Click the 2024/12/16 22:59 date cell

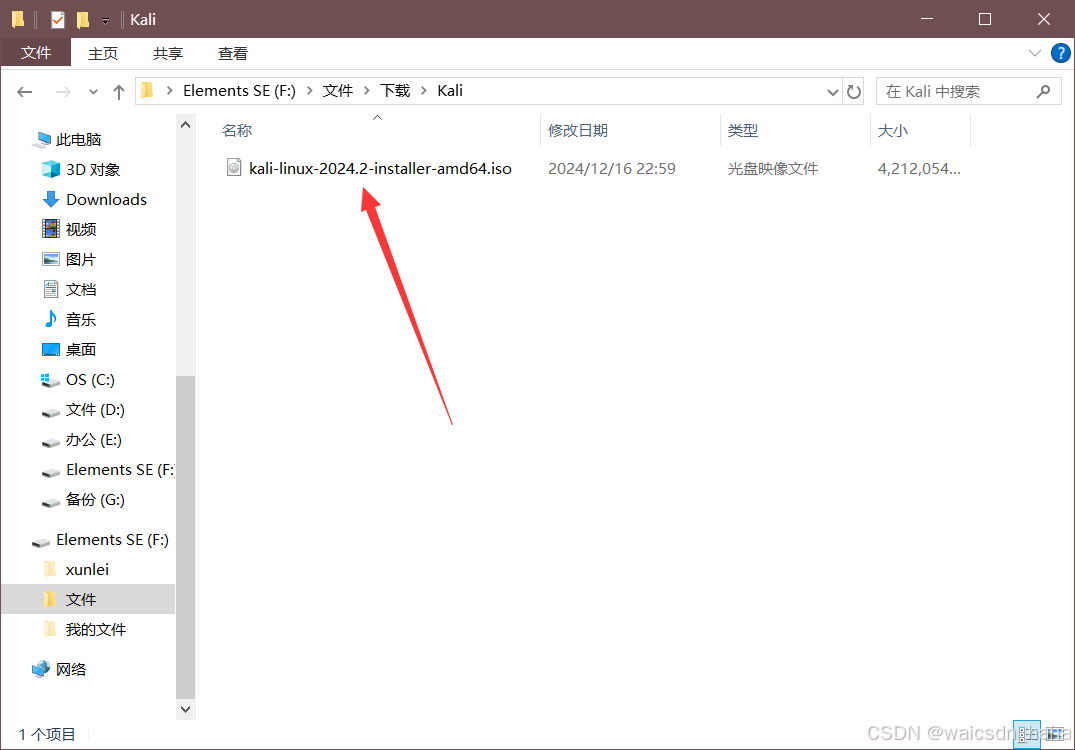click(612, 168)
